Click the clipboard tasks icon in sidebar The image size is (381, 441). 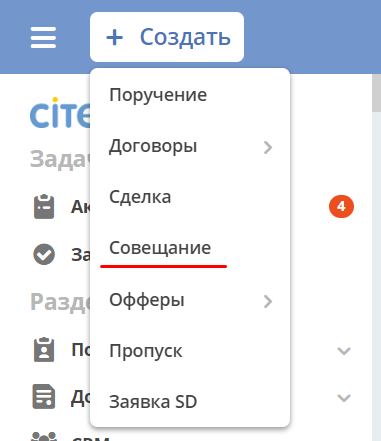point(44,207)
